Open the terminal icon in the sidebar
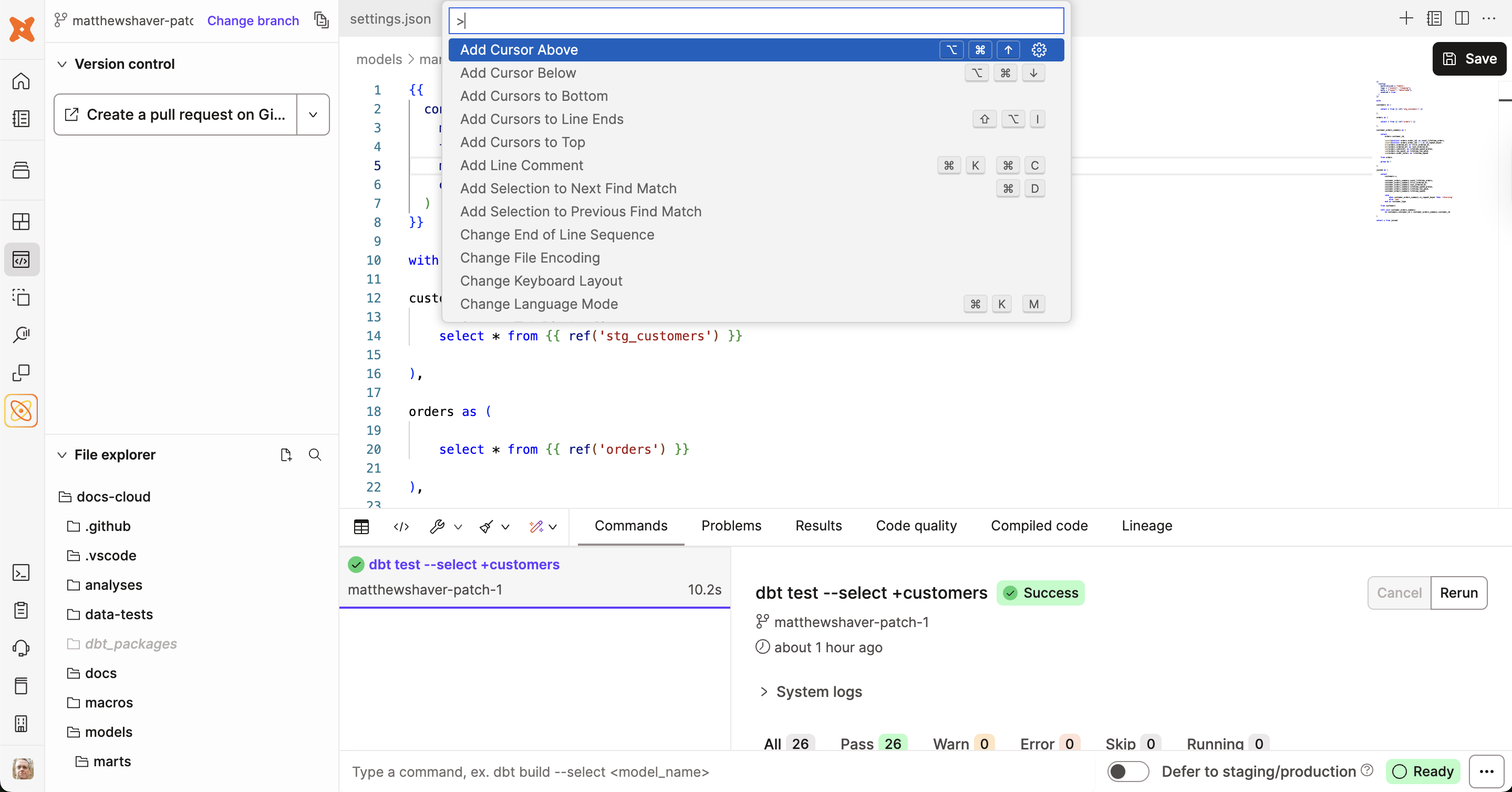This screenshot has width=1512, height=792. point(21,572)
